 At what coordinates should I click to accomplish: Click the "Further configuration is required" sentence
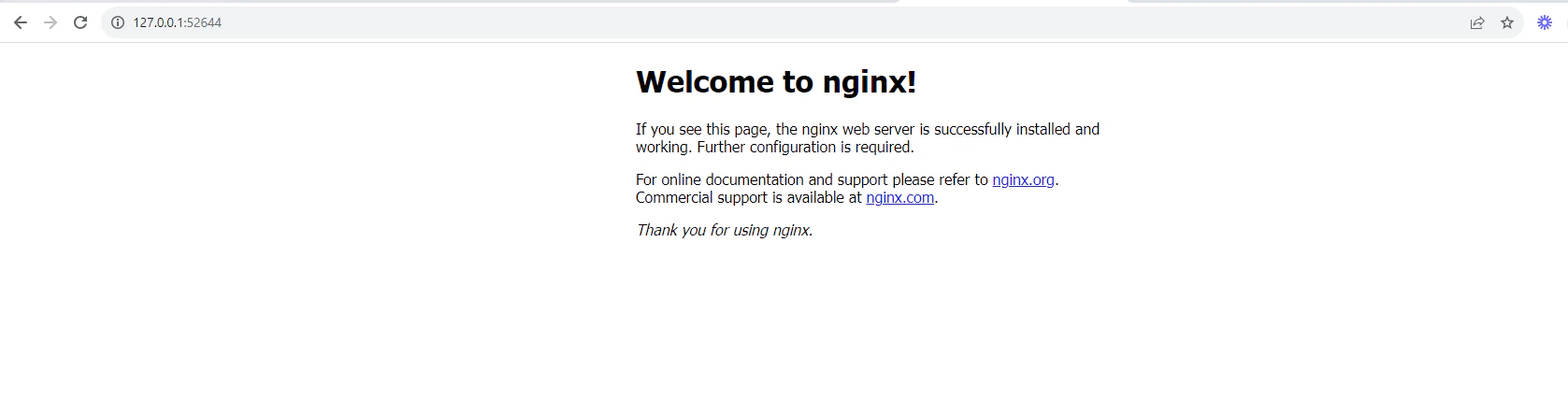804,147
